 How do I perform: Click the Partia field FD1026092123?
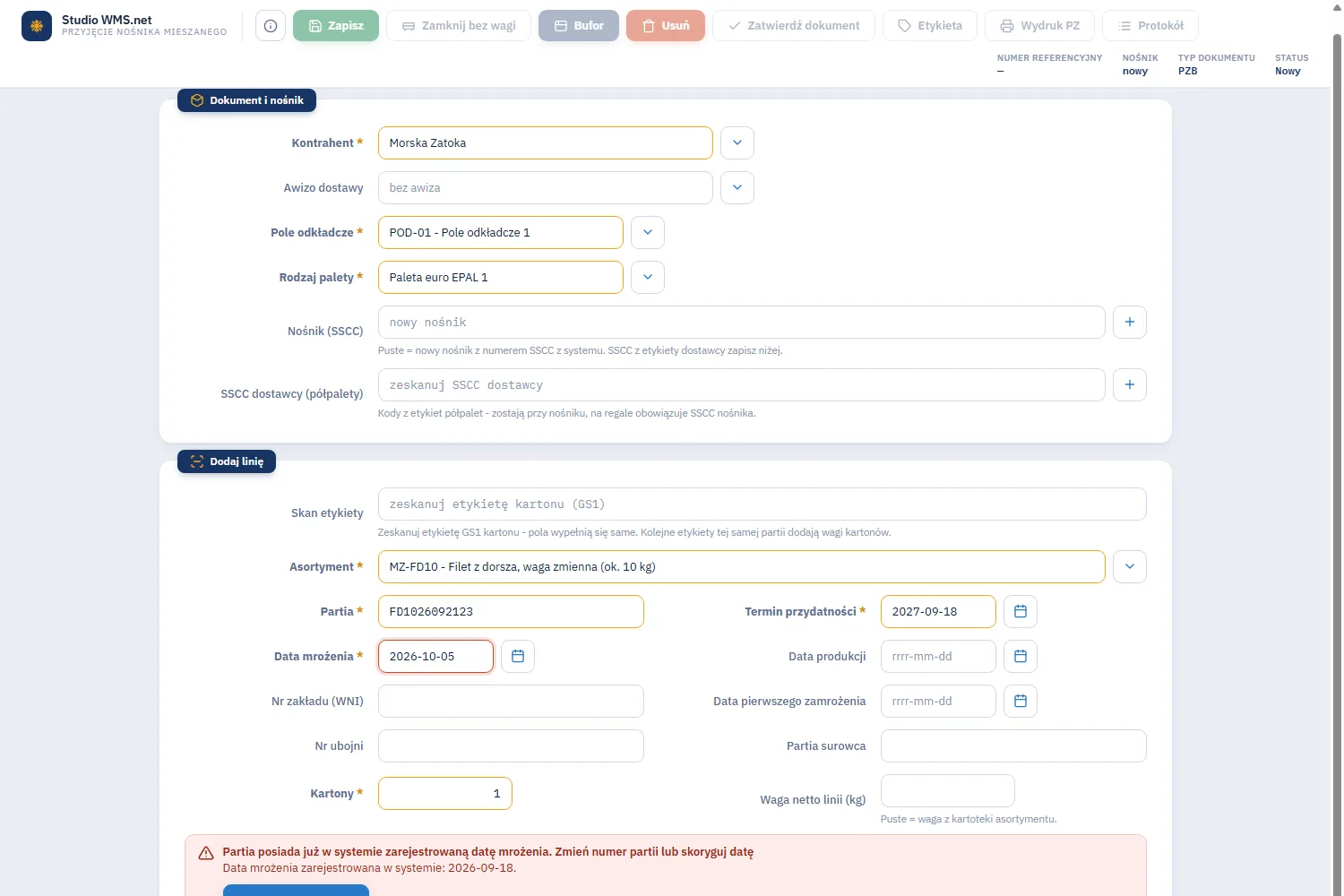(x=511, y=611)
